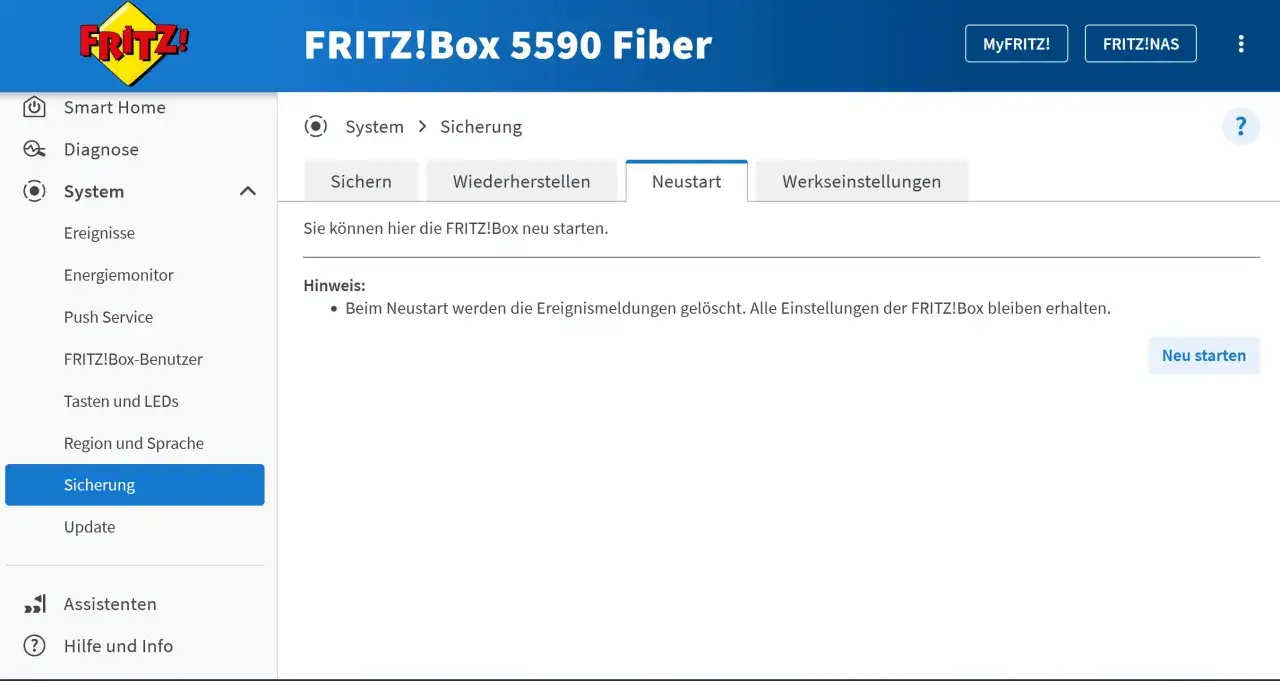Switch to the Sichern tab
The width and height of the screenshot is (1280, 681).
click(361, 181)
